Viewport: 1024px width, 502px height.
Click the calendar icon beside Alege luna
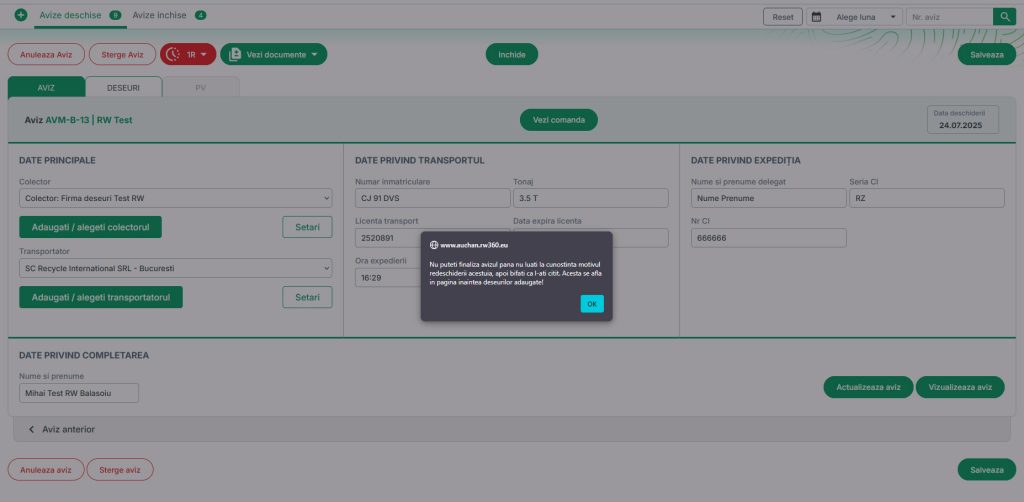click(x=816, y=17)
